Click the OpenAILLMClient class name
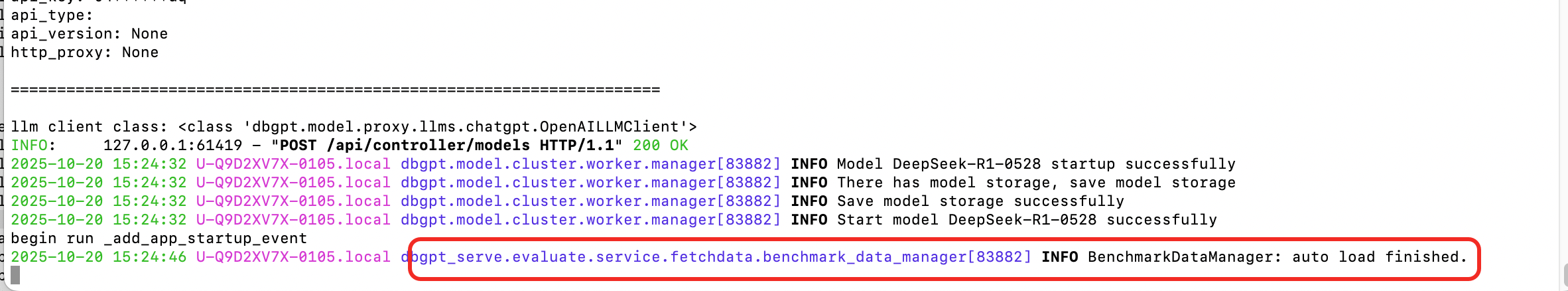This screenshot has height=291, width=1568. click(614, 127)
